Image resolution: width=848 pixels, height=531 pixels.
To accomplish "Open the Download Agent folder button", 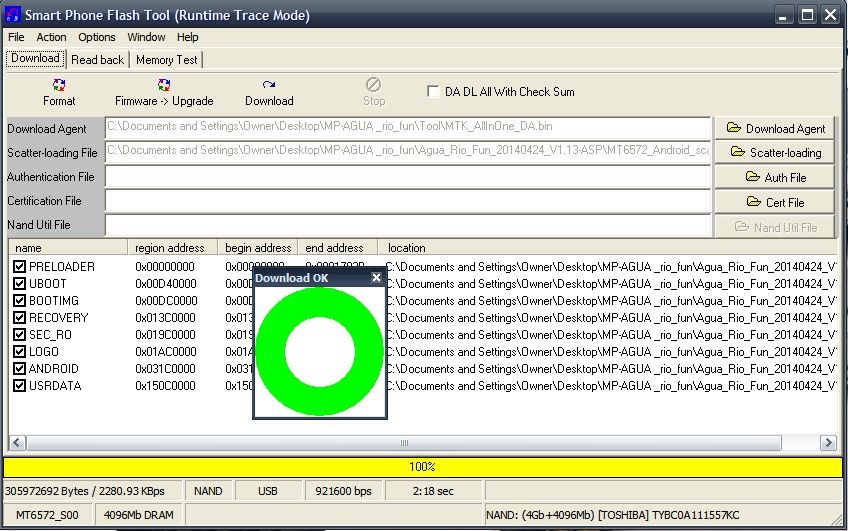I will pyautogui.click(x=776, y=128).
